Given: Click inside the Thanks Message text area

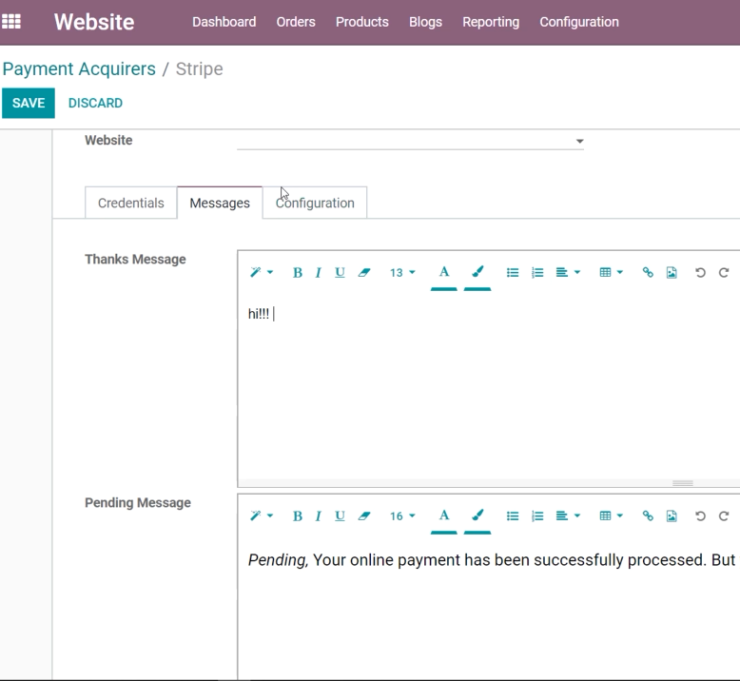Looking at the screenshot, I should 488,389.
